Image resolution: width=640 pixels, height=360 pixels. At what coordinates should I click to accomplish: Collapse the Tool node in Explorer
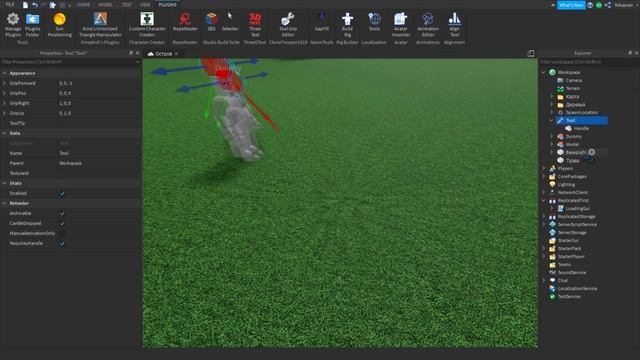click(x=551, y=120)
